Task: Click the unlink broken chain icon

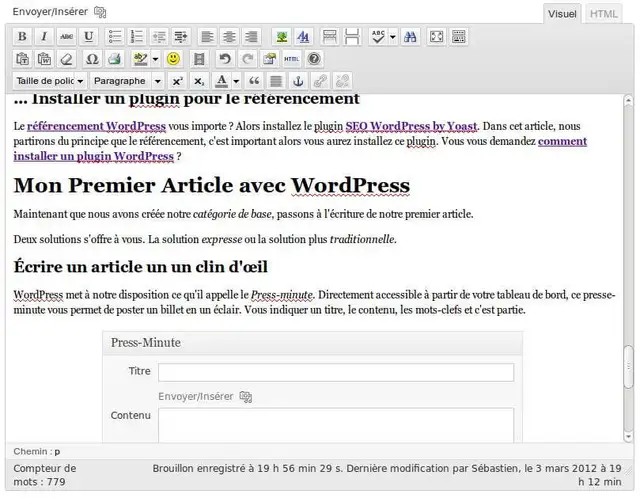Action: pos(342,81)
